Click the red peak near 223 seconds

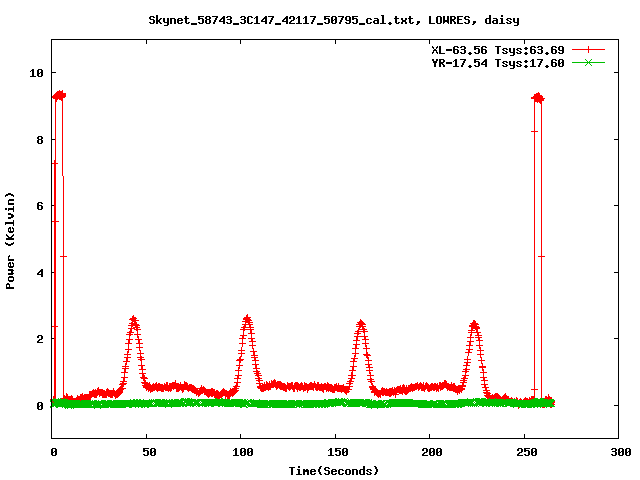coord(474,325)
